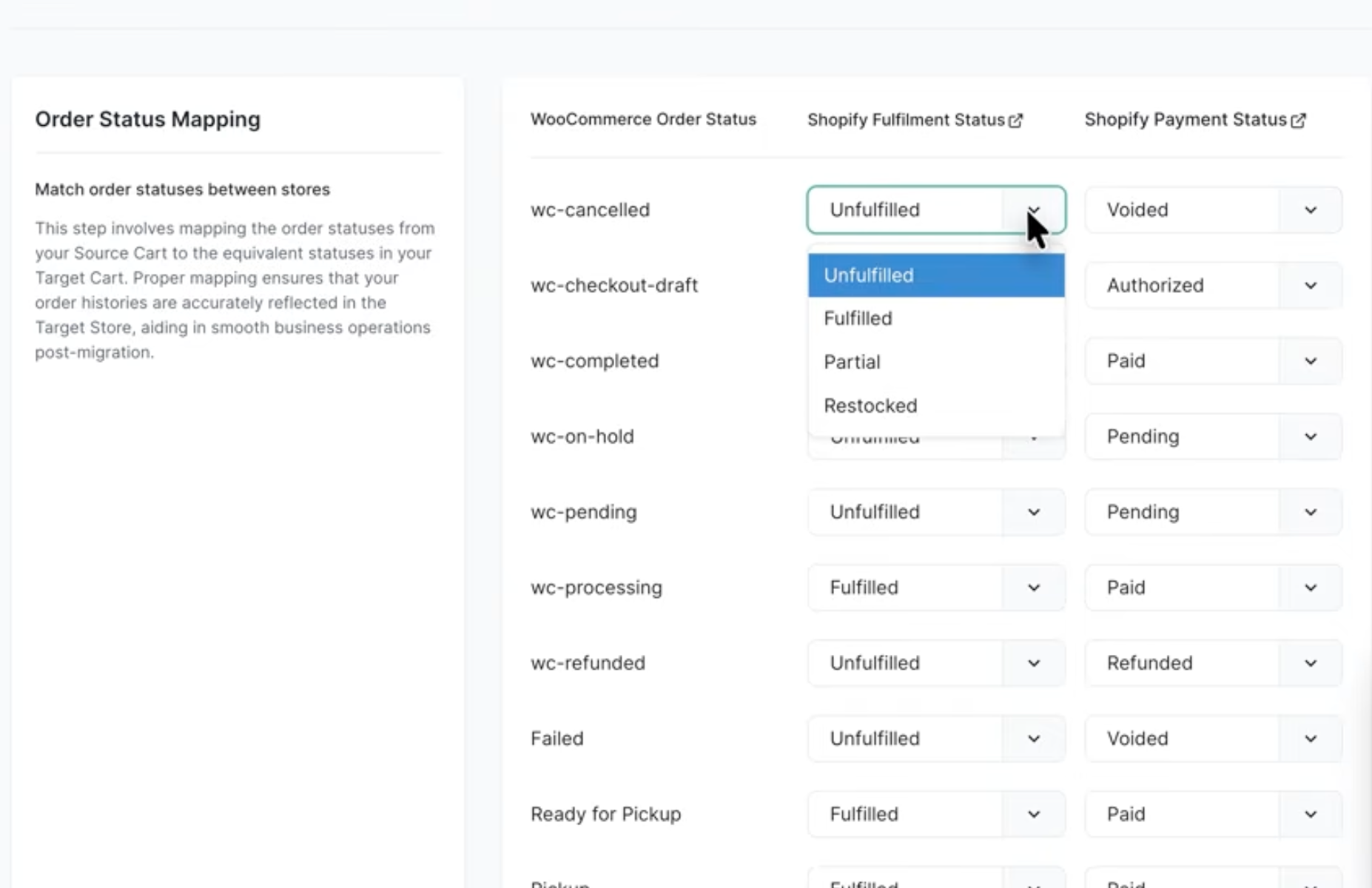Click the wc-cancelled row label
This screenshot has width=1372, height=888.
590,210
